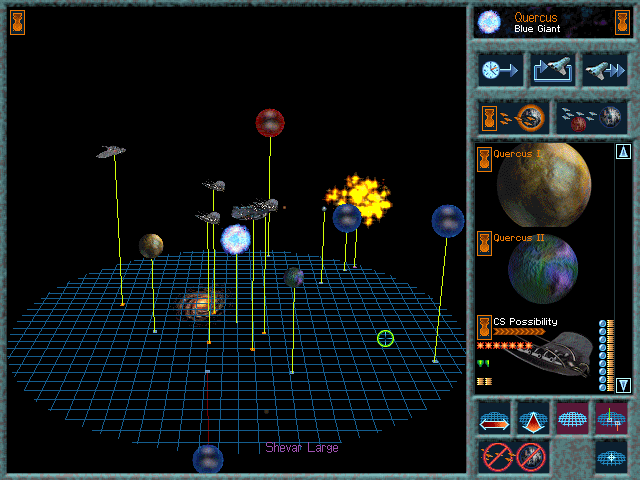
Task: Click the vertical tilt galaxy view button
Action: (x=533, y=418)
